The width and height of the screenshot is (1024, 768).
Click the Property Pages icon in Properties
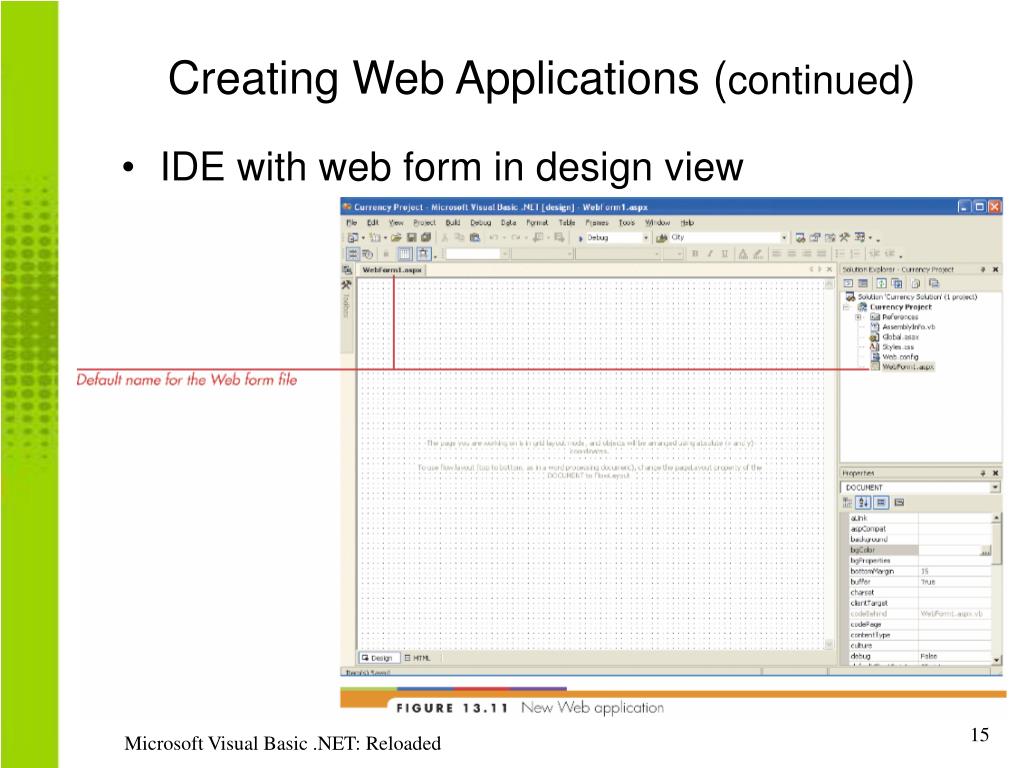point(899,502)
